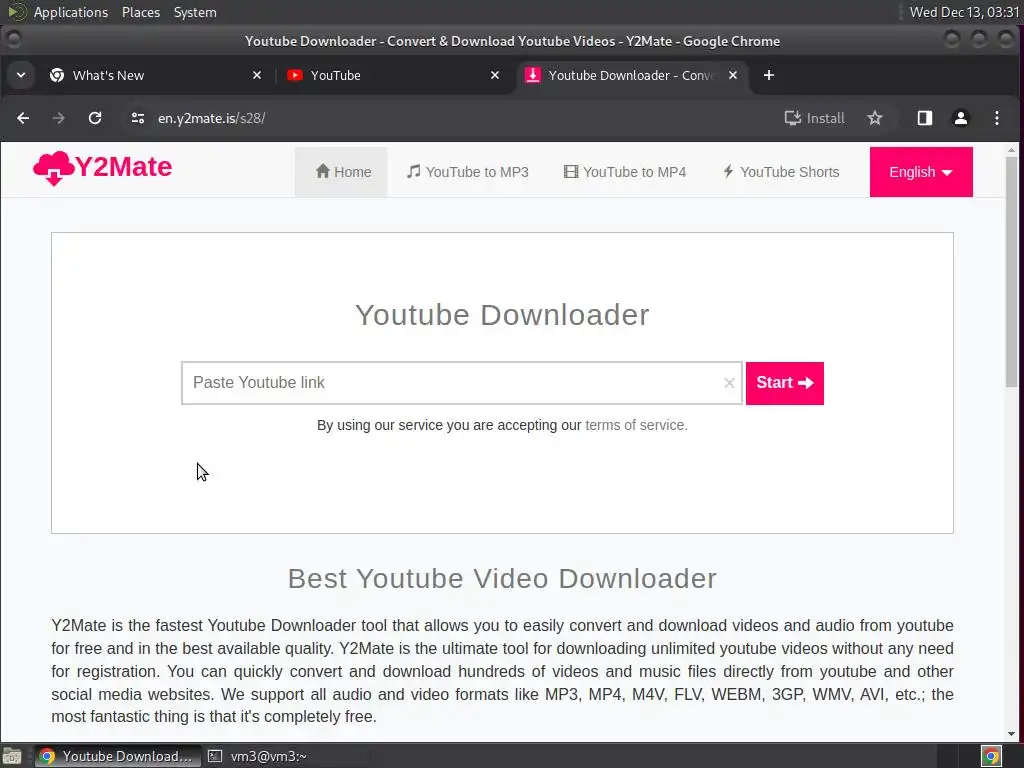
Task: Open the terms of service link
Action: click(x=636, y=425)
